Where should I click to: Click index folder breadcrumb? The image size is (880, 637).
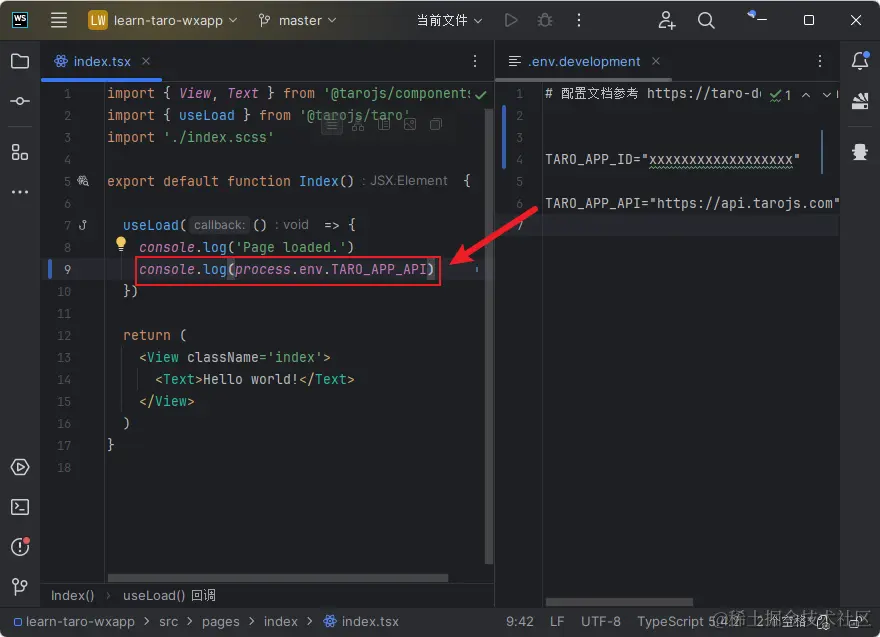point(281,621)
